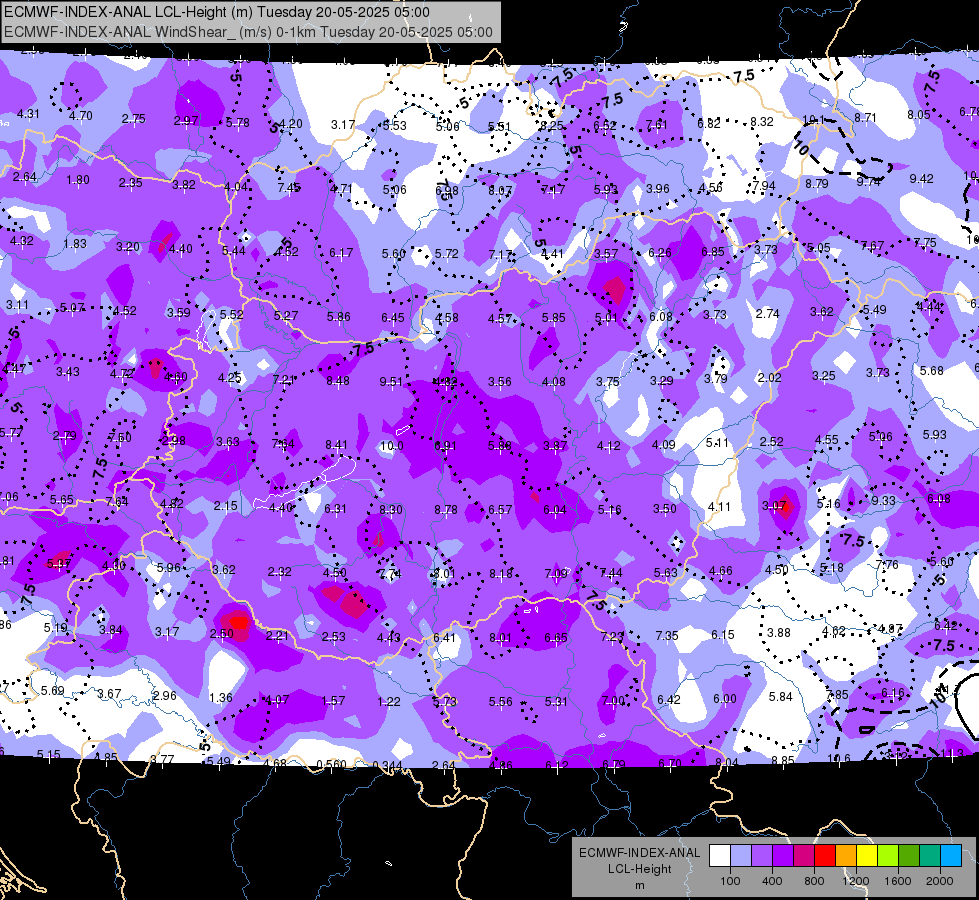979x900 pixels.
Task: Click the wind shear value '0.560'
Action: click(332, 764)
